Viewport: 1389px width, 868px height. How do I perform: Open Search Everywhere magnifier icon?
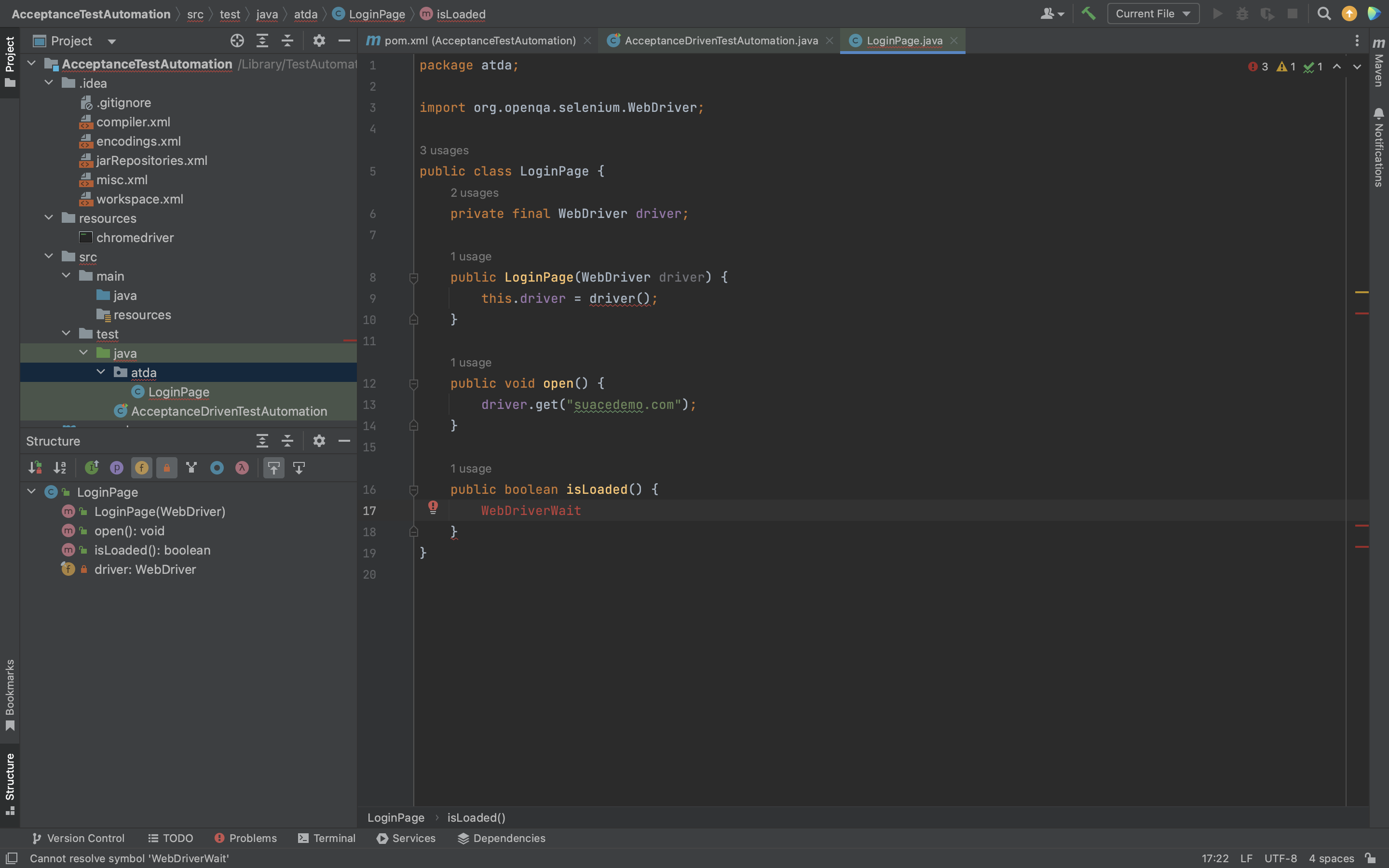[1324, 13]
